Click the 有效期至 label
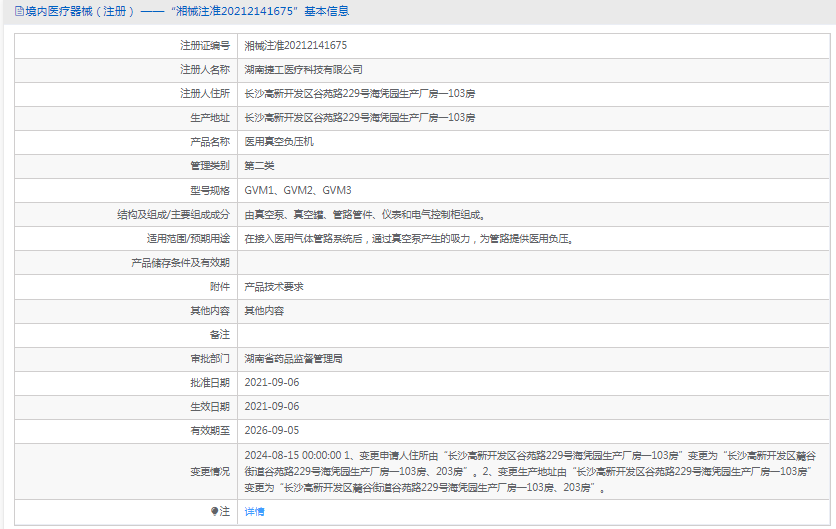This screenshot has height=529, width=836. coord(210,430)
